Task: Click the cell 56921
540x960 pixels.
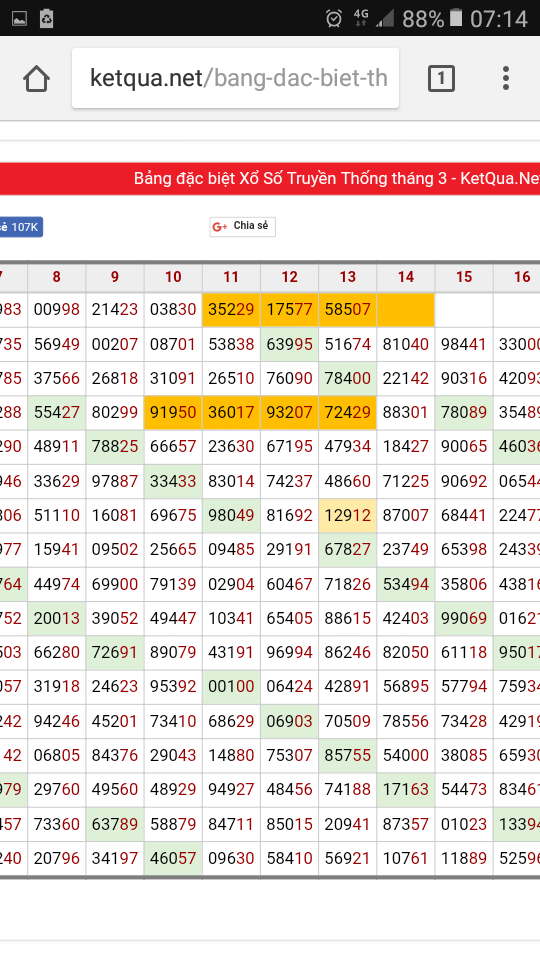Action: click(x=347, y=858)
